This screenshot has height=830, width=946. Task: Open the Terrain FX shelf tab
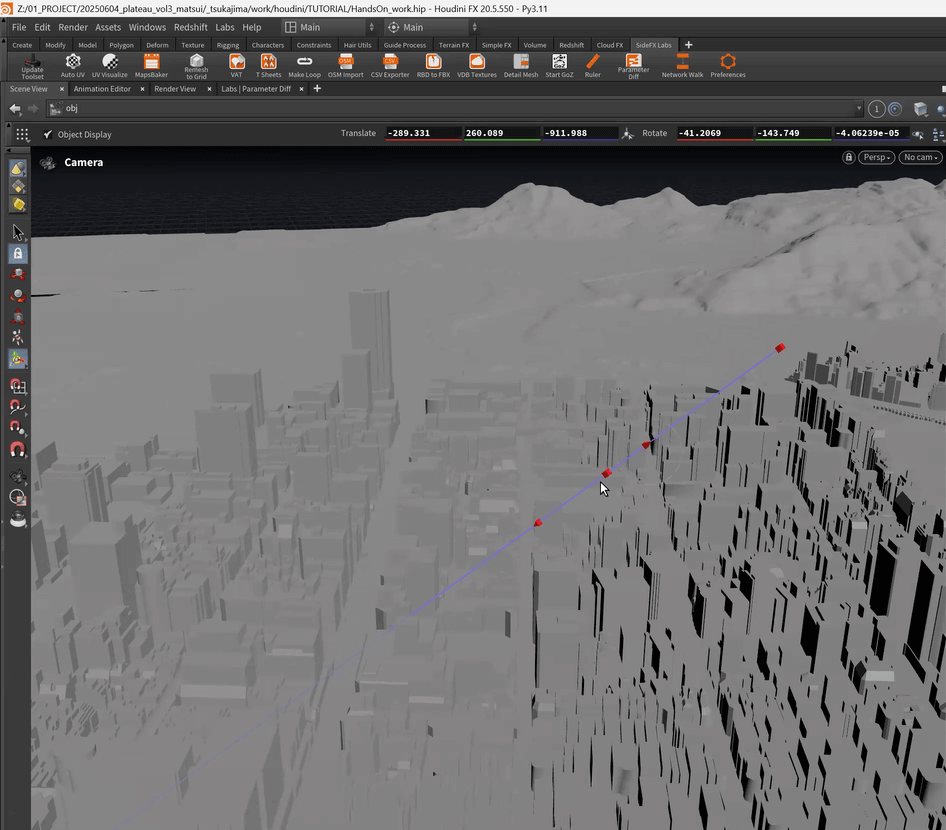(454, 45)
